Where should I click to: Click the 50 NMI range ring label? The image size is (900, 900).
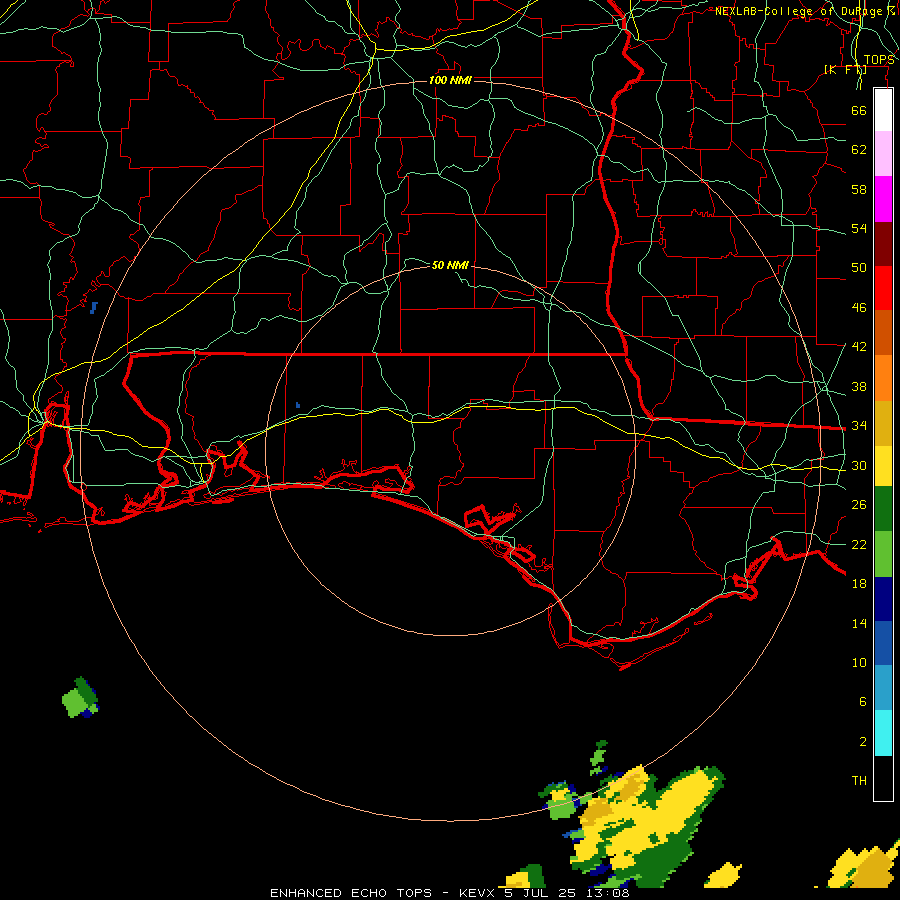450,265
